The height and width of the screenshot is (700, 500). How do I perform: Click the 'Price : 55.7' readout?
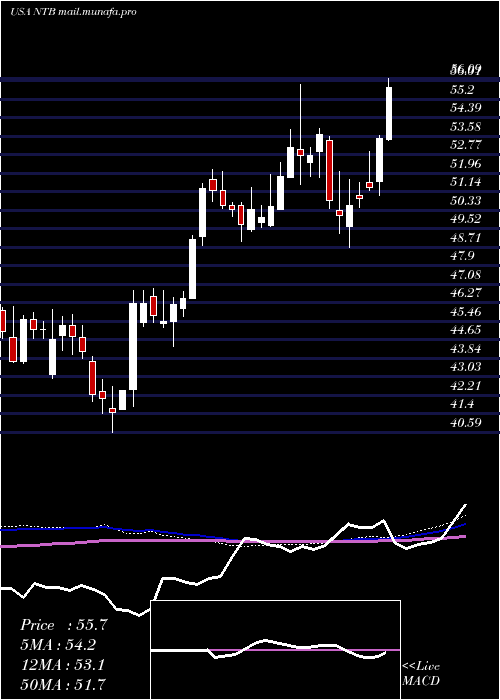[x=64, y=625]
